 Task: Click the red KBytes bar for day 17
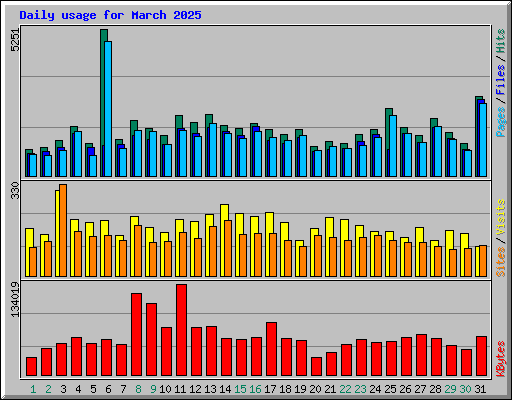click(271, 349)
